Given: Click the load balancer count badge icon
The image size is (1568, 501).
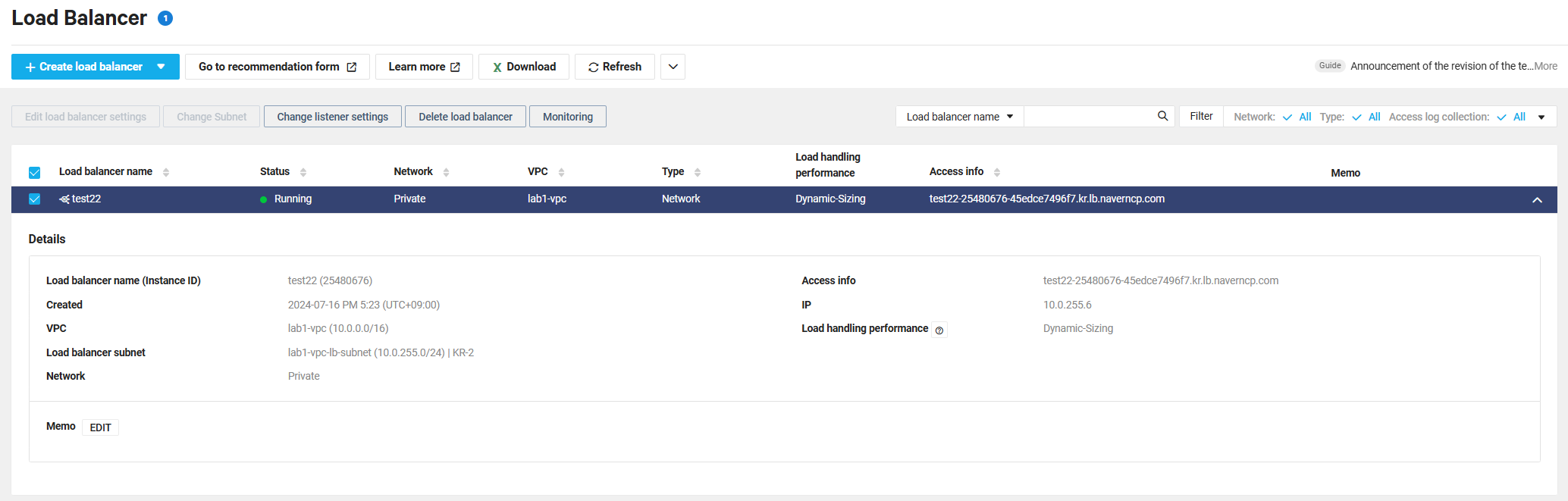Looking at the screenshot, I should (165, 18).
